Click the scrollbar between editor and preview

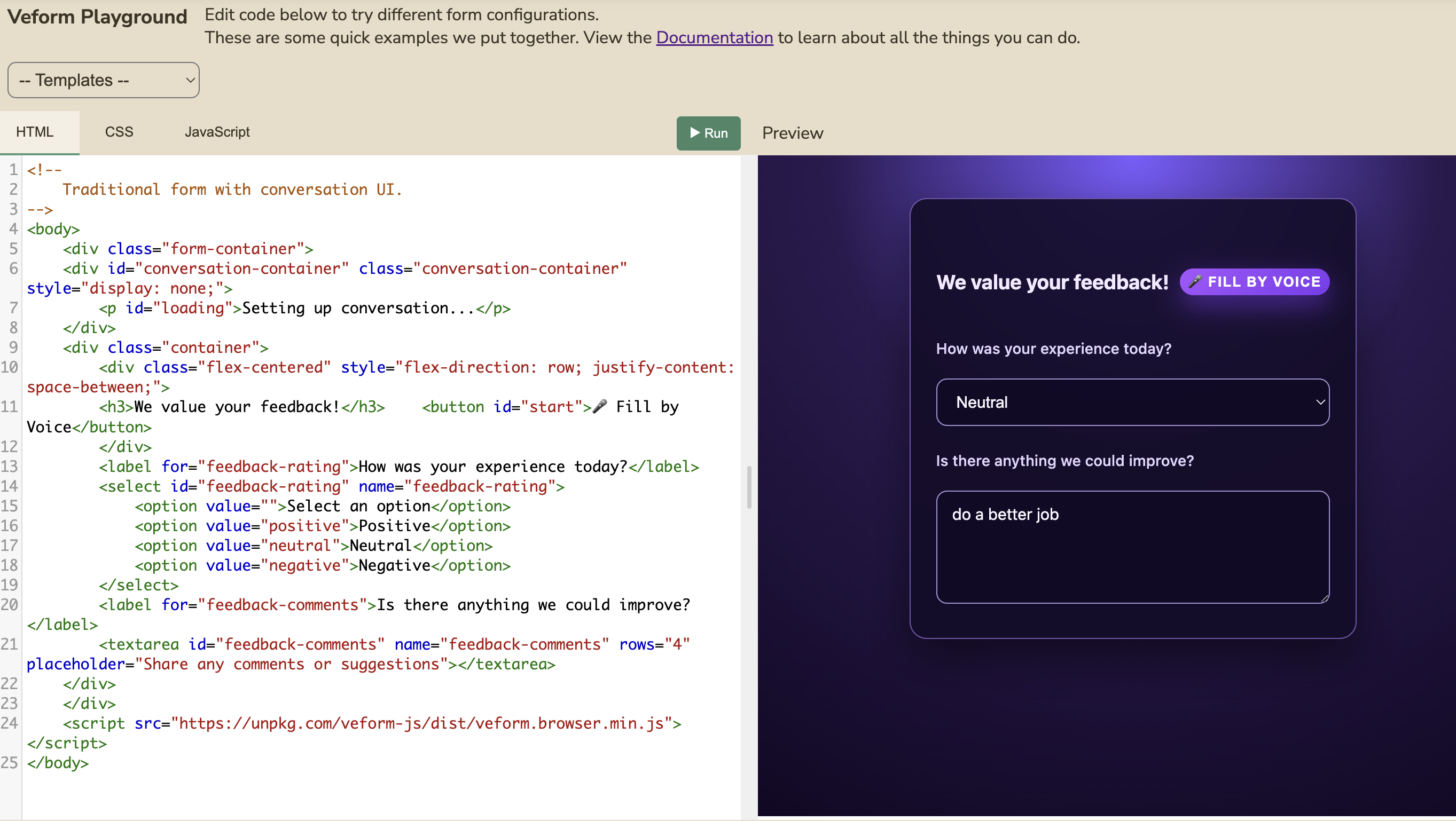[x=749, y=489]
